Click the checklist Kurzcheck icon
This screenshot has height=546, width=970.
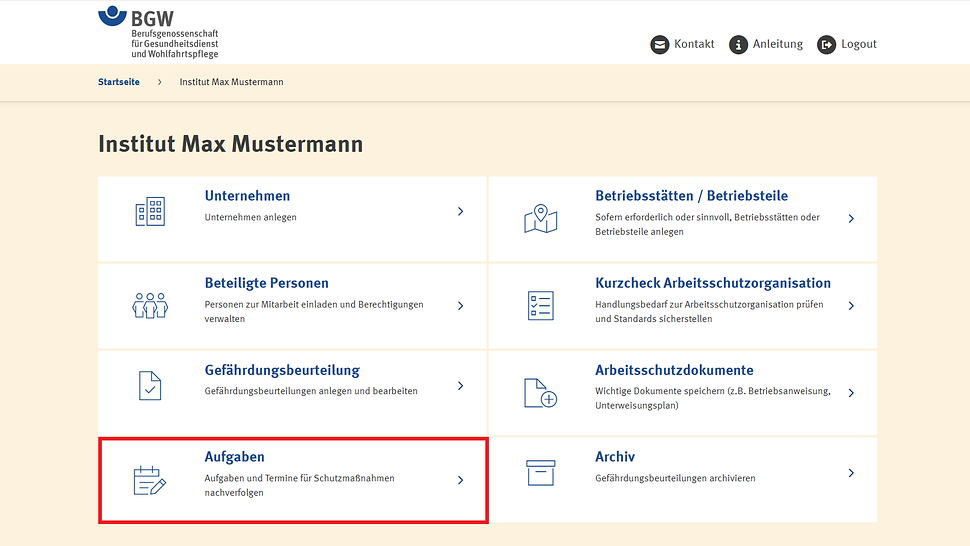tap(540, 305)
